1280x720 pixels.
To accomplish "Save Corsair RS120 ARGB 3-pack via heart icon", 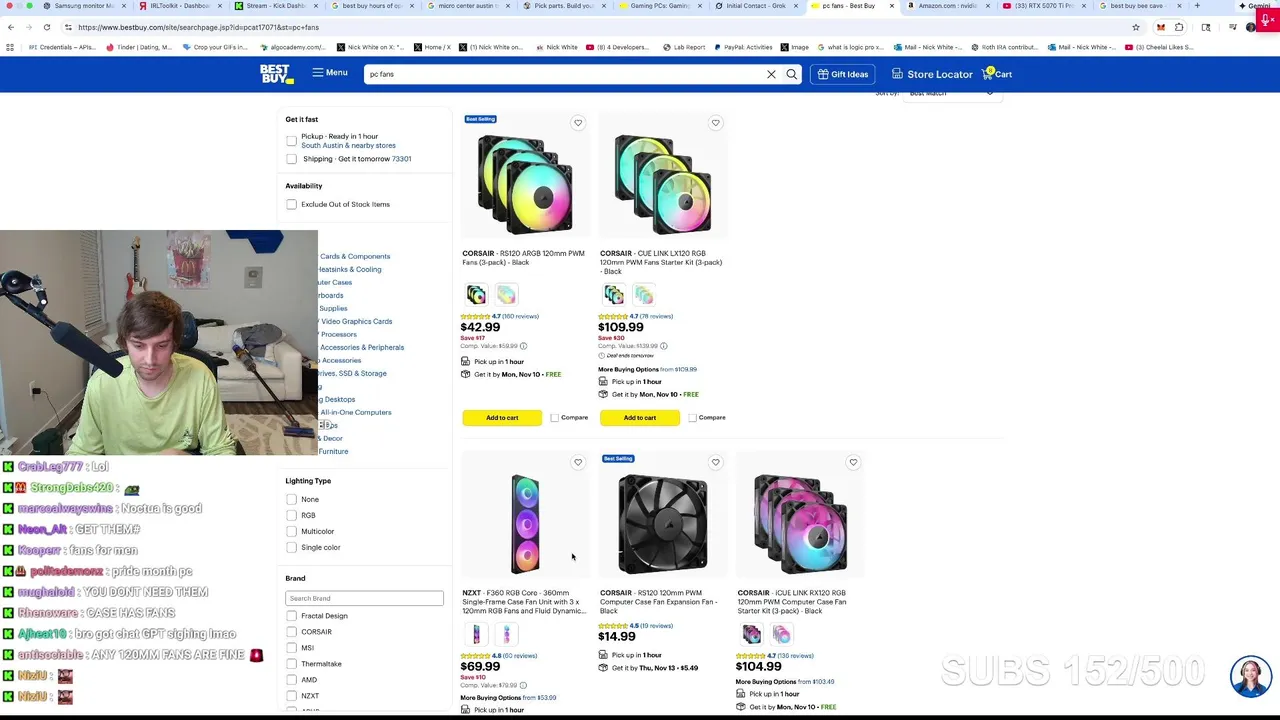I will pos(578,123).
